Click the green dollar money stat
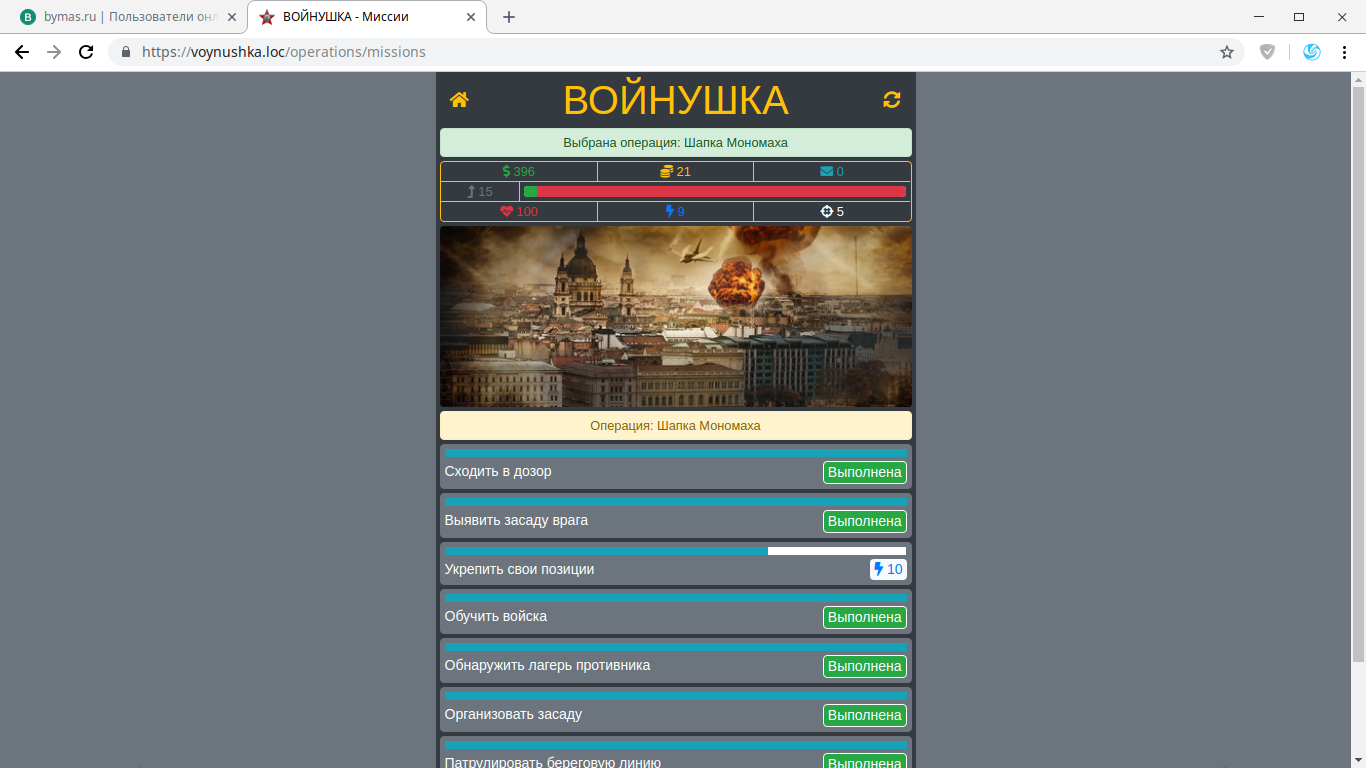The width and height of the screenshot is (1366, 768). [519, 172]
